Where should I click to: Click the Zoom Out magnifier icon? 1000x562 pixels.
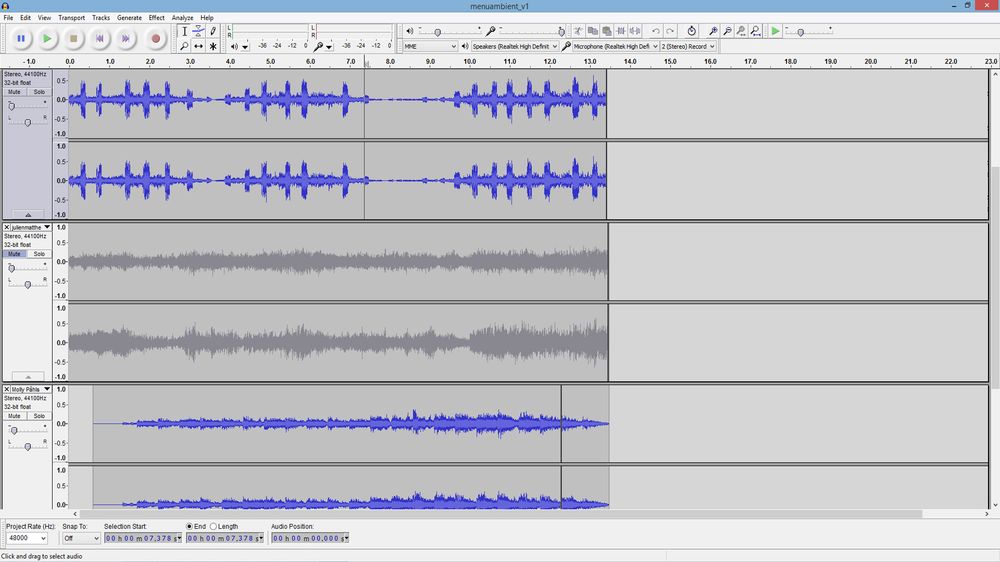point(727,31)
